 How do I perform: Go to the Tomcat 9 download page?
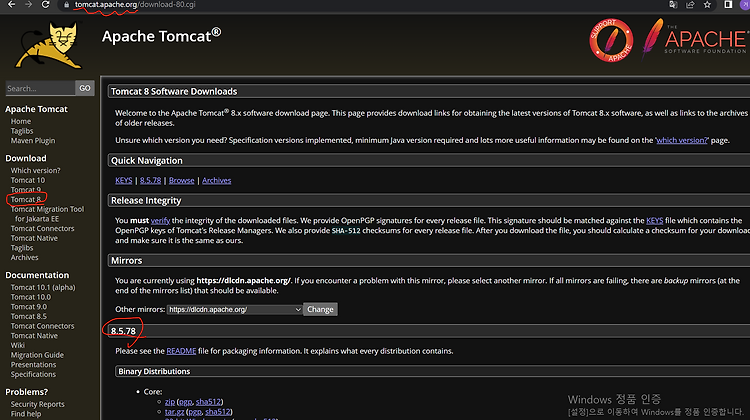pyautogui.click(x=26, y=190)
